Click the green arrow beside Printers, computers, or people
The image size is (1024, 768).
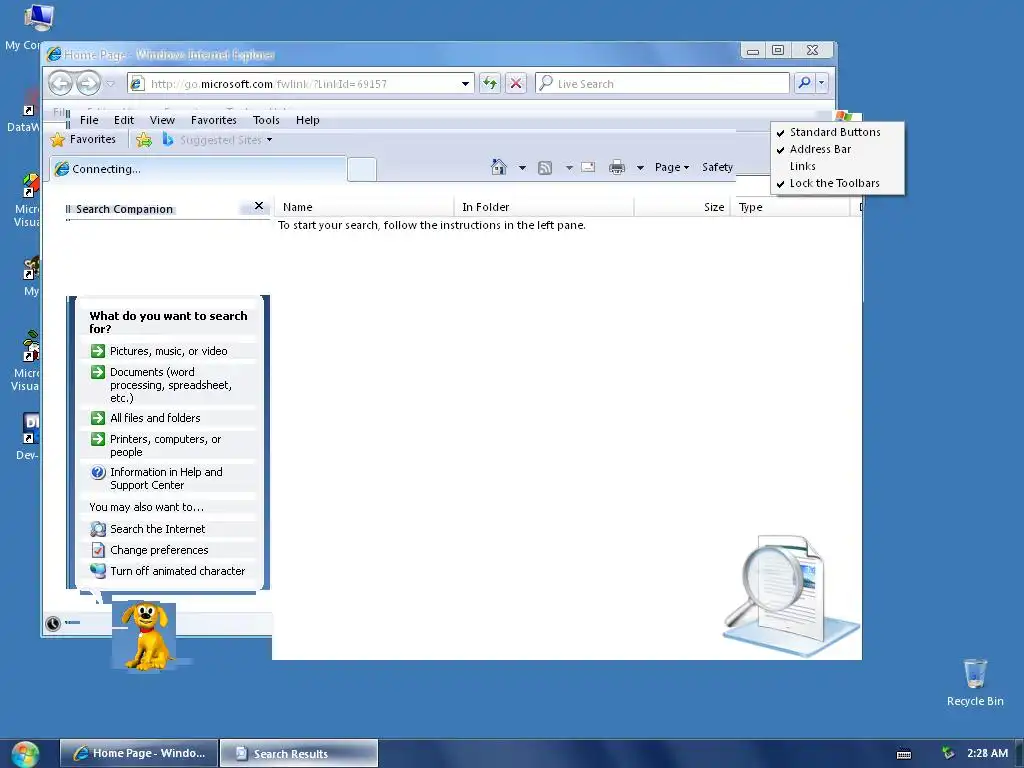[x=98, y=439]
